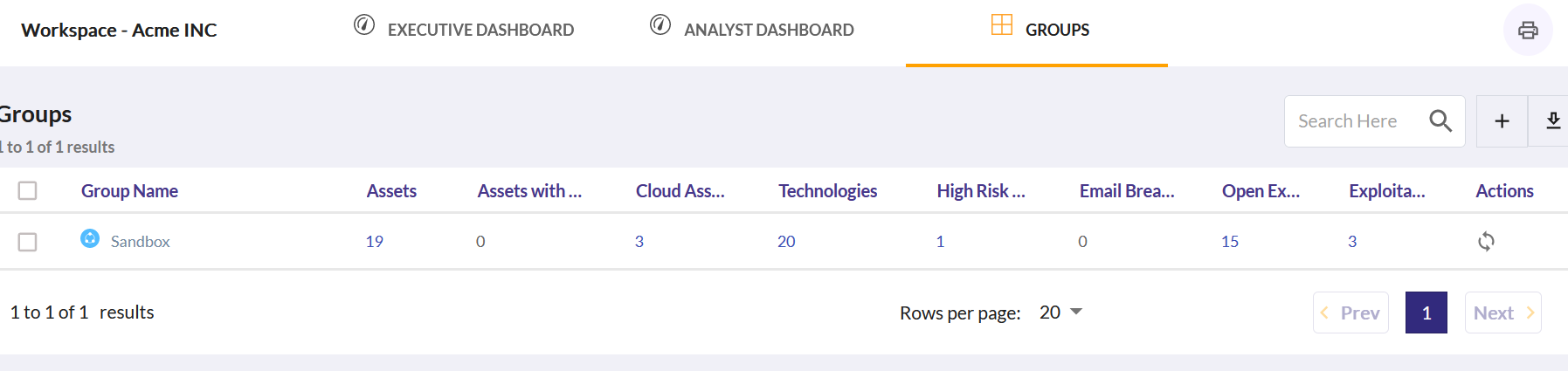Click the magnifier search icon
This screenshot has width=1568, height=371.
tap(1440, 121)
